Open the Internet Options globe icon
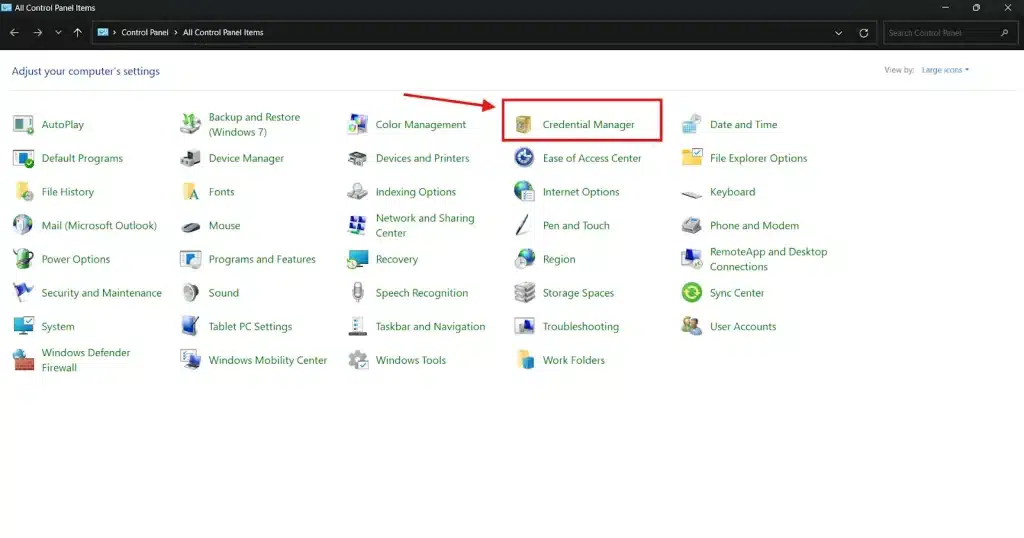1024x538 pixels. 524,191
